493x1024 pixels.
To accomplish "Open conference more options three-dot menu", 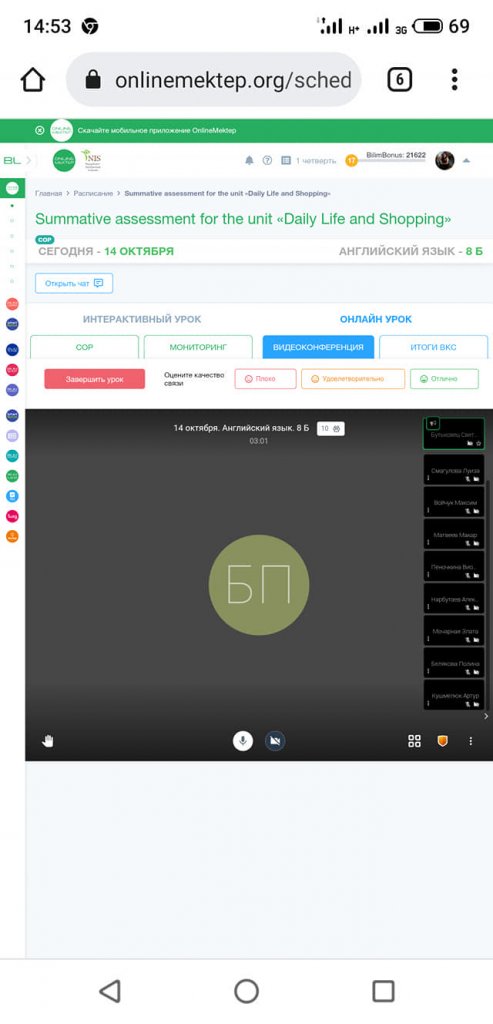I will (471, 741).
